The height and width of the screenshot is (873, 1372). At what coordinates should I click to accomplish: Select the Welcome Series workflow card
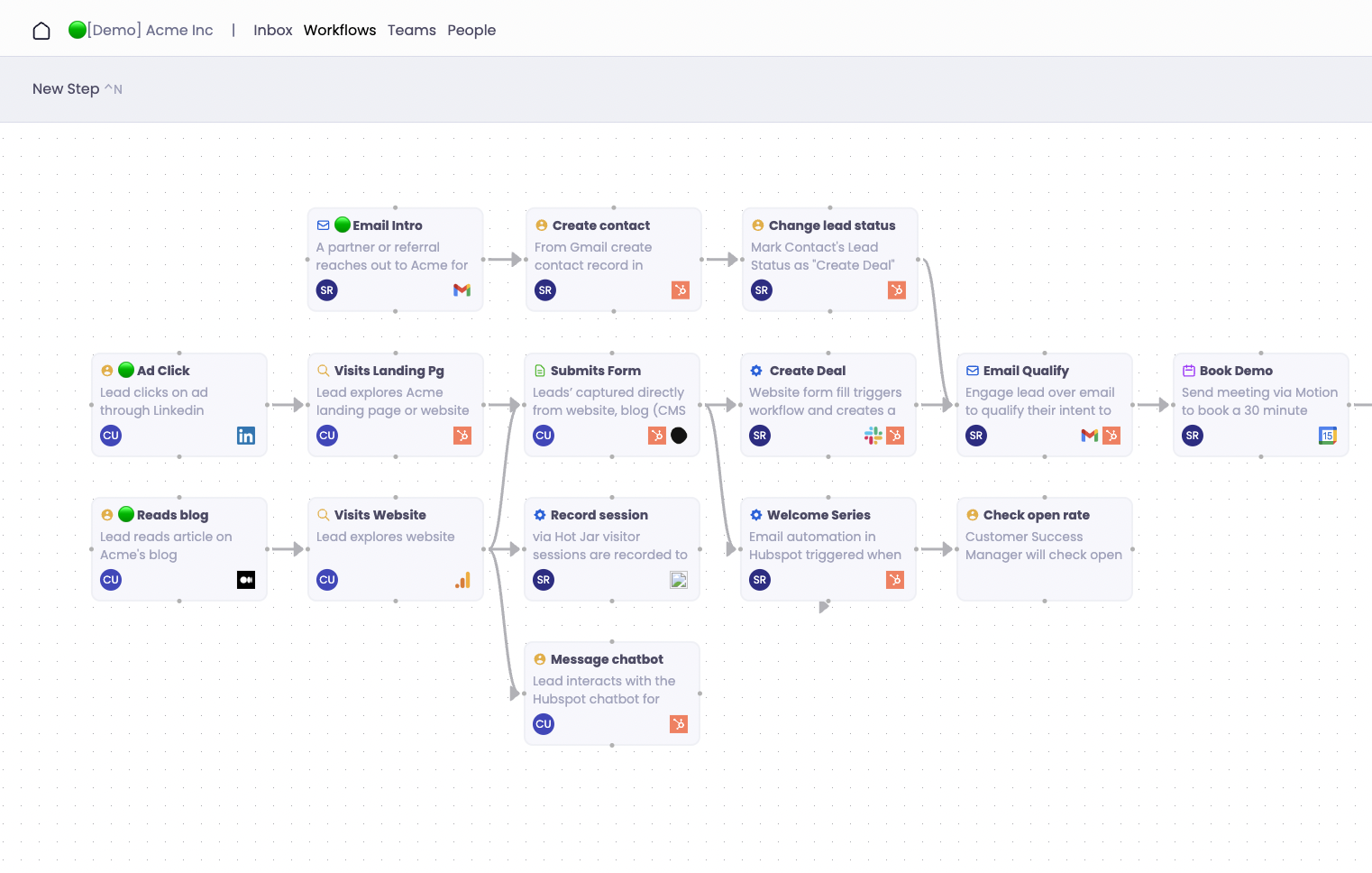pos(828,548)
